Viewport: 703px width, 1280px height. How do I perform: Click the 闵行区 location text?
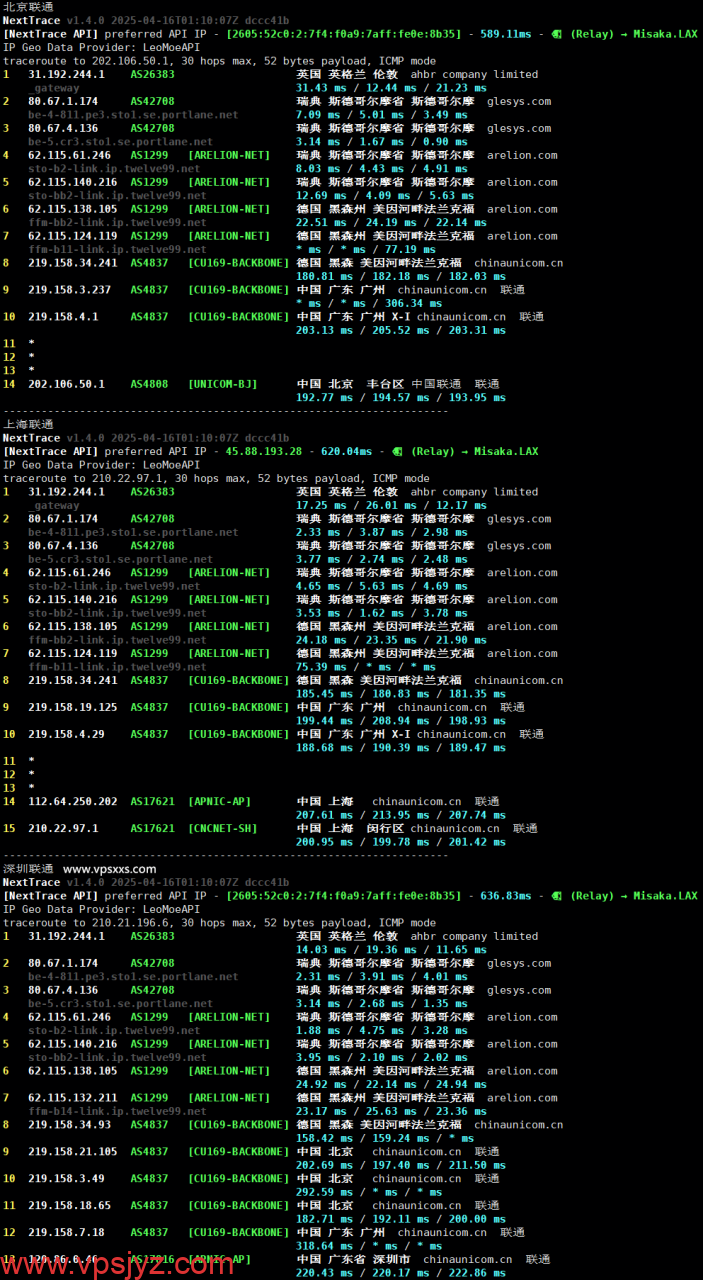tap(384, 828)
